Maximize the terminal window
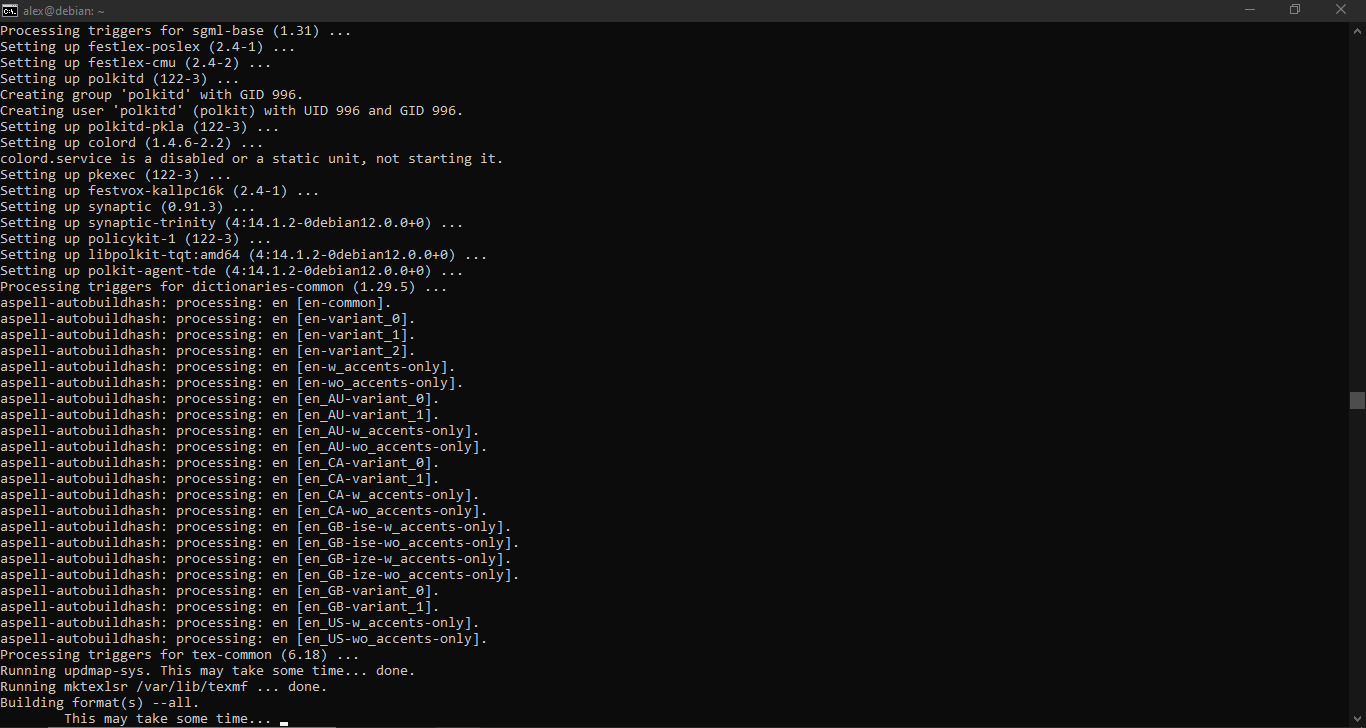 pyautogui.click(x=1295, y=9)
